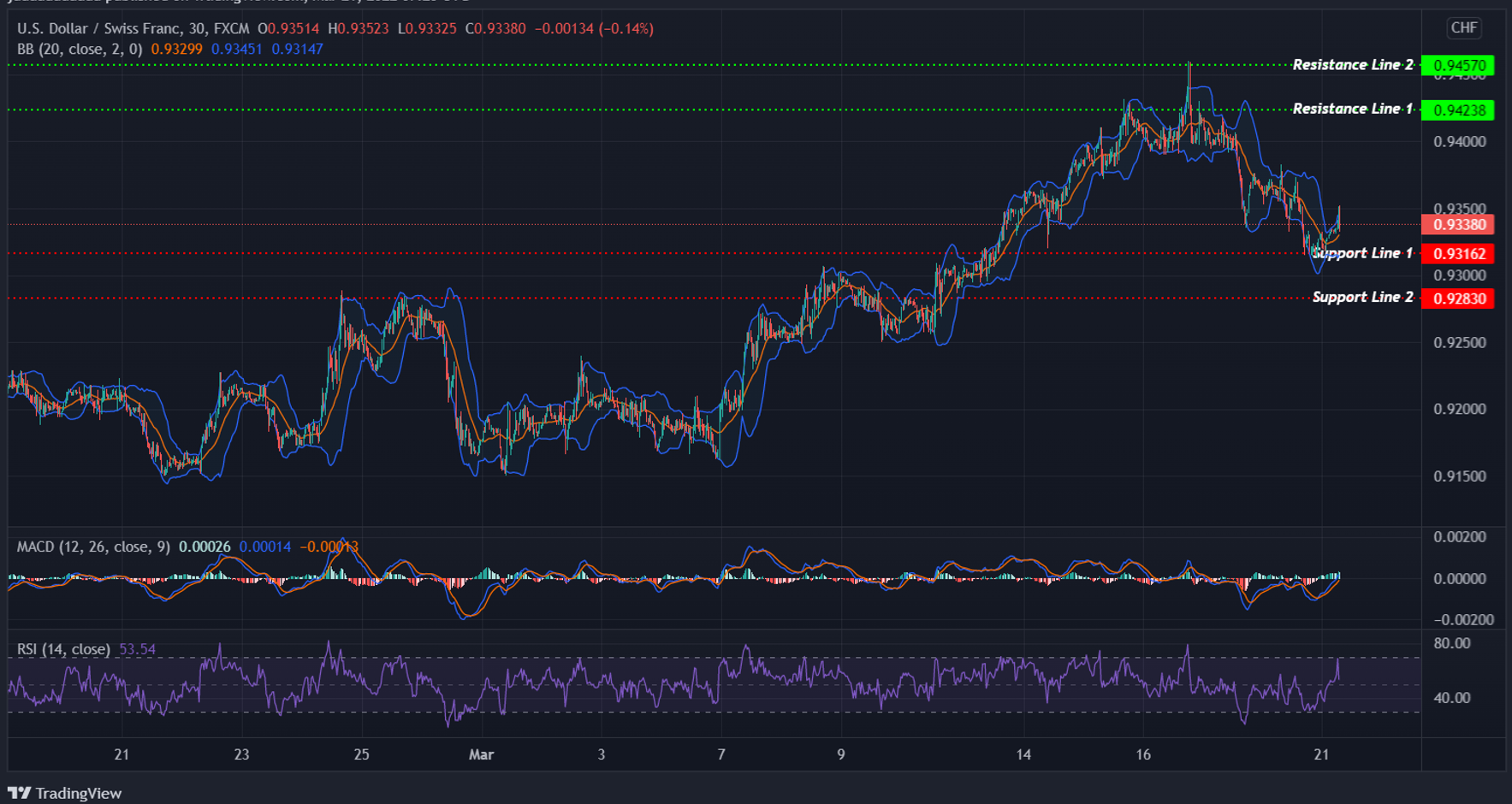
Task: Select the Support Line 1 price label 0.93162
Action: pos(1458,253)
